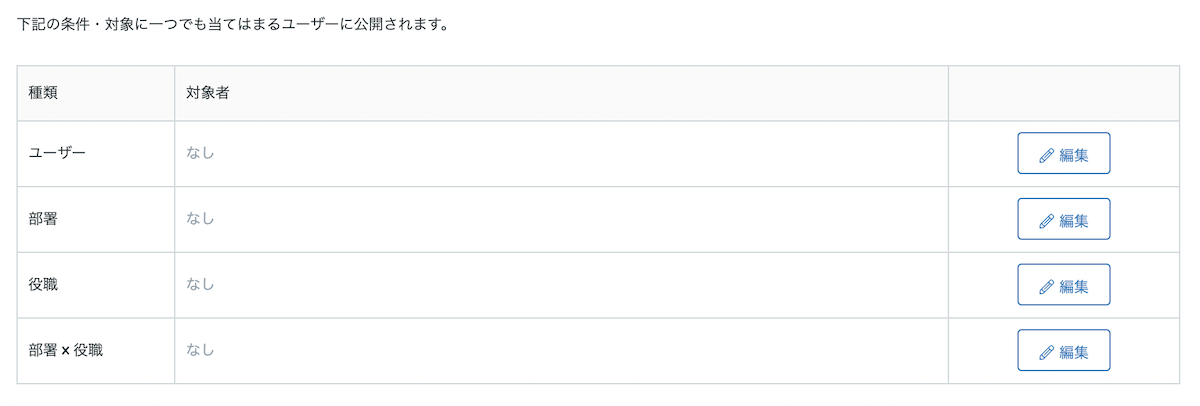This screenshot has height=406, width=1200.
Task: Open 編集 for the 役職 row
Action: pyautogui.click(x=1064, y=285)
